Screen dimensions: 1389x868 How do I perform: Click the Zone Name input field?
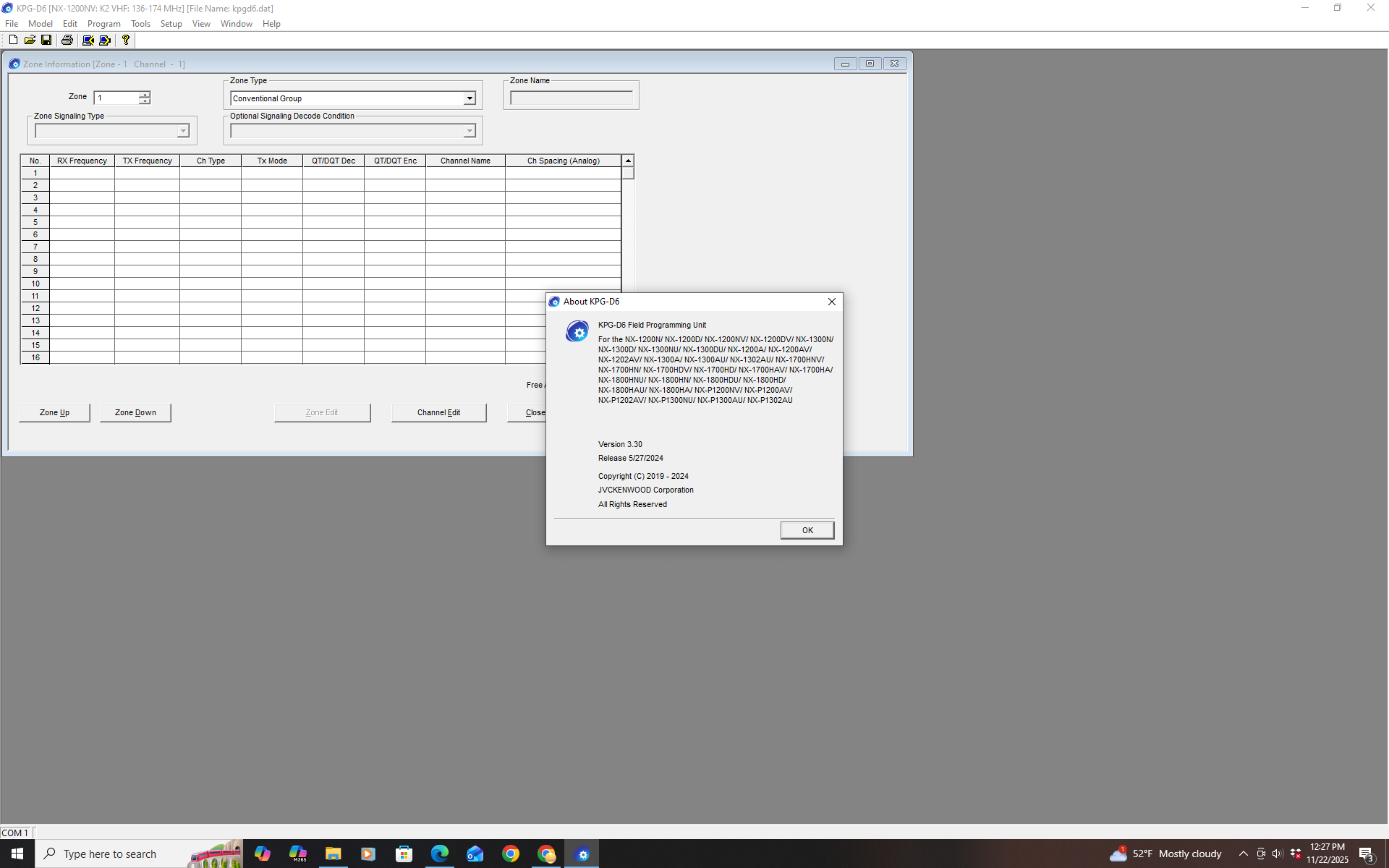tap(571, 98)
